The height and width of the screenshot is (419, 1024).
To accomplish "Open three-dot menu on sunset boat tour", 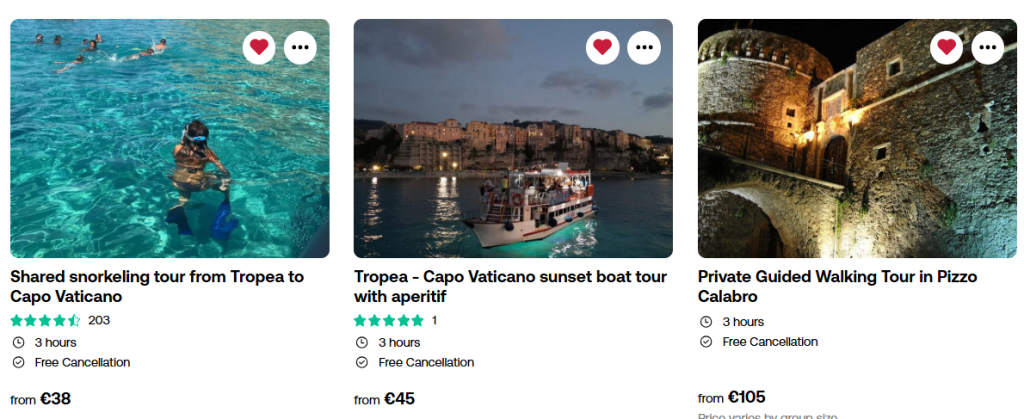I will (644, 47).
